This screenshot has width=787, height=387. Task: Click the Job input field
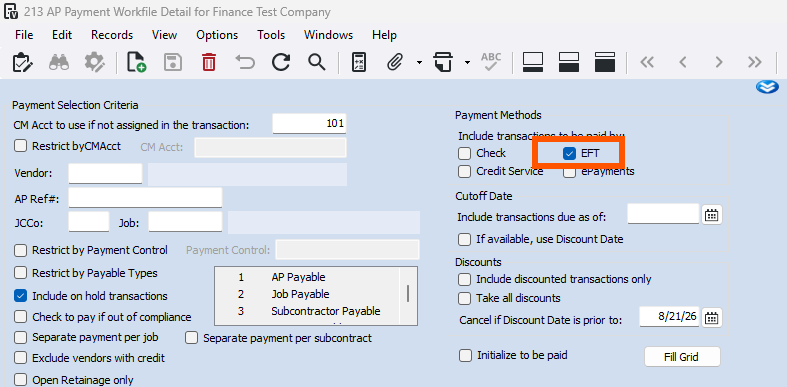[185, 222]
